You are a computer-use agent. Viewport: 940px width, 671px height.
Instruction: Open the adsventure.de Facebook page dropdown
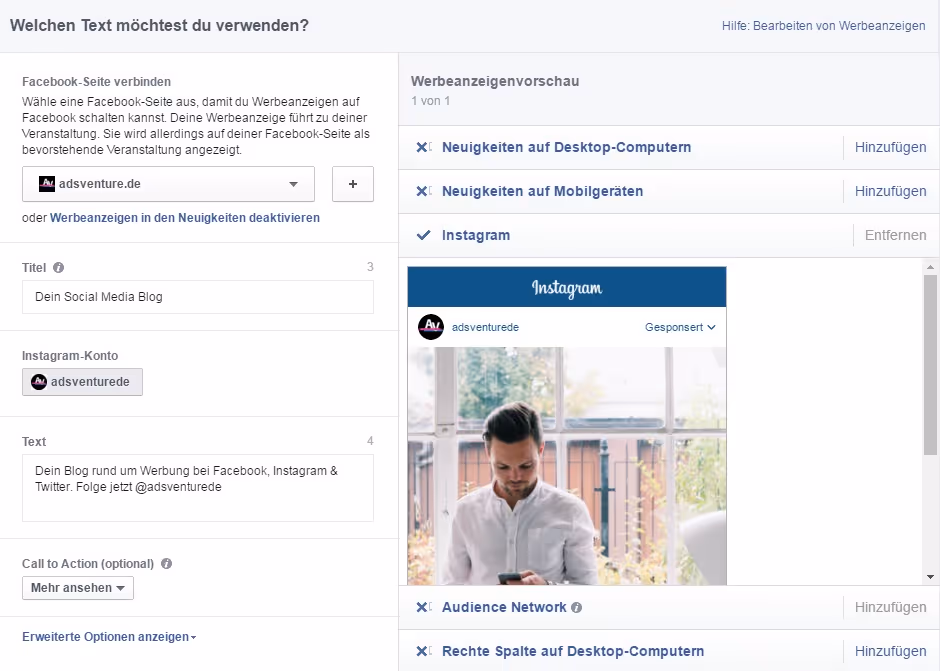click(x=168, y=184)
